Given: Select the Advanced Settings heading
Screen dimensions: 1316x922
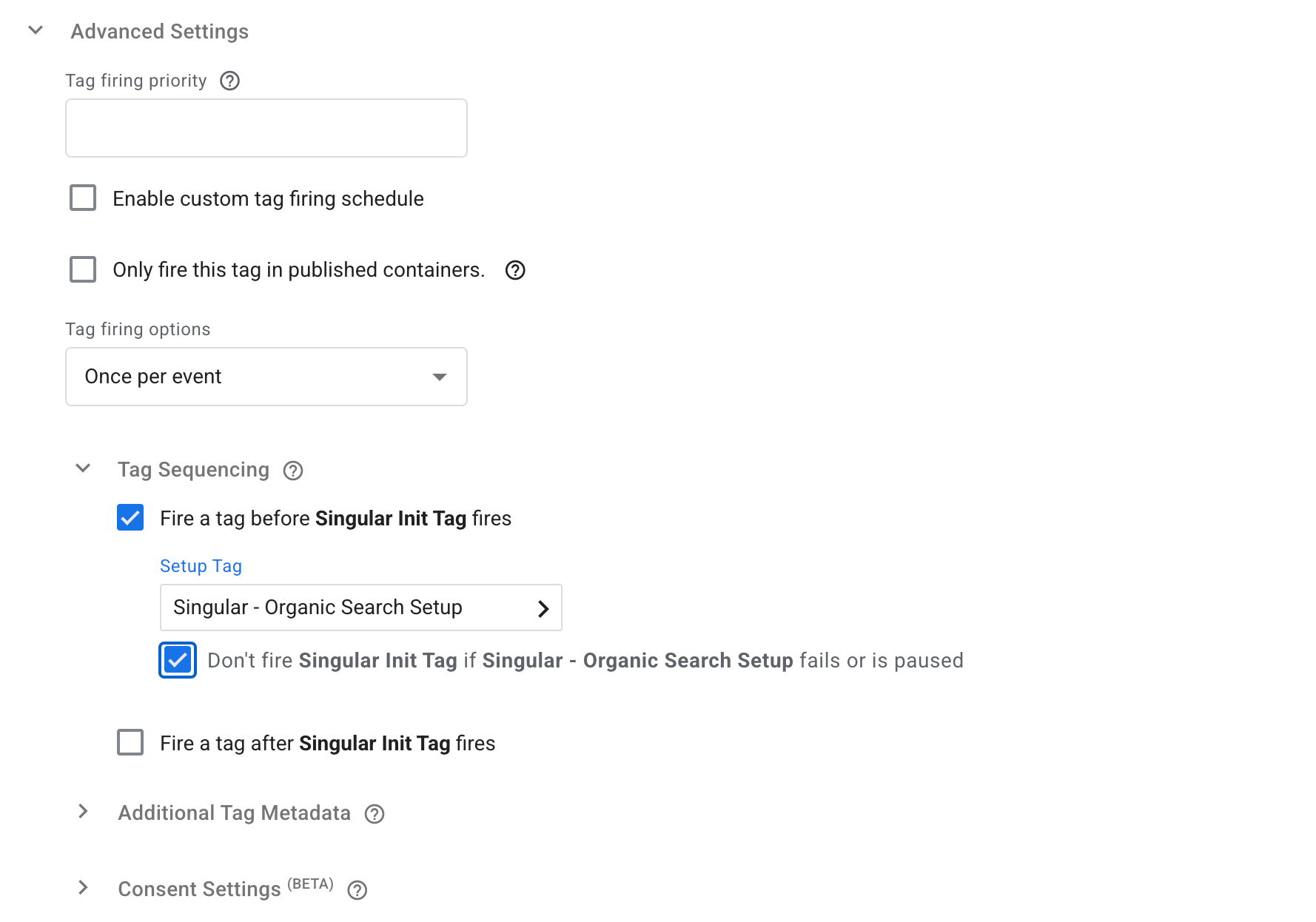Looking at the screenshot, I should click(x=159, y=31).
